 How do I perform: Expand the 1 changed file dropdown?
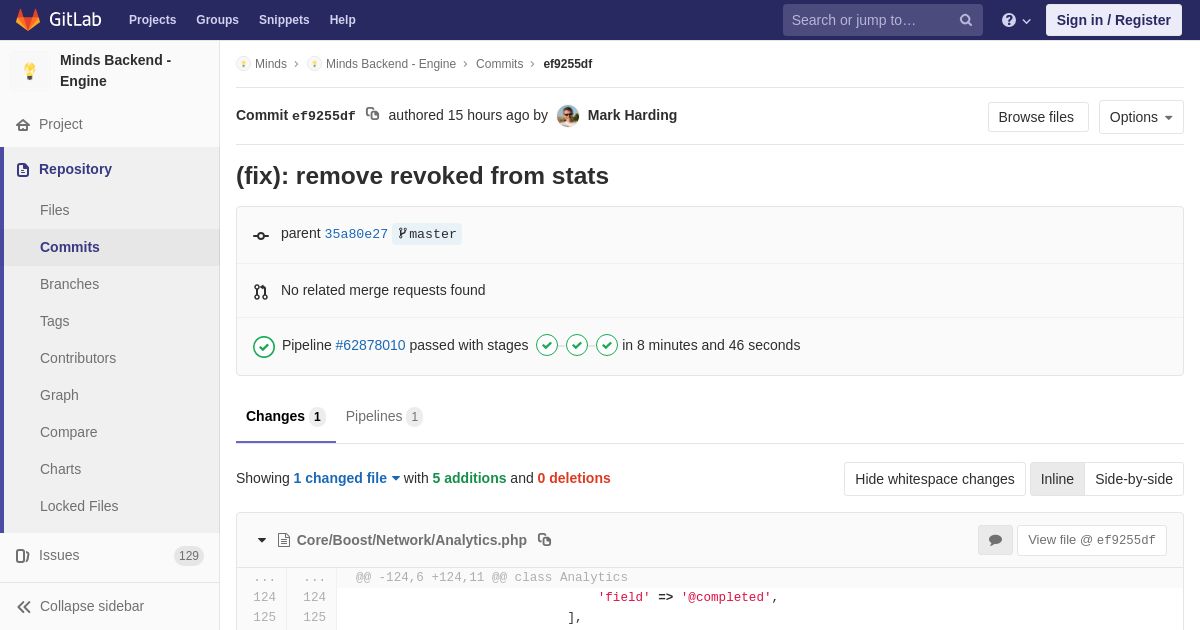point(347,478)
